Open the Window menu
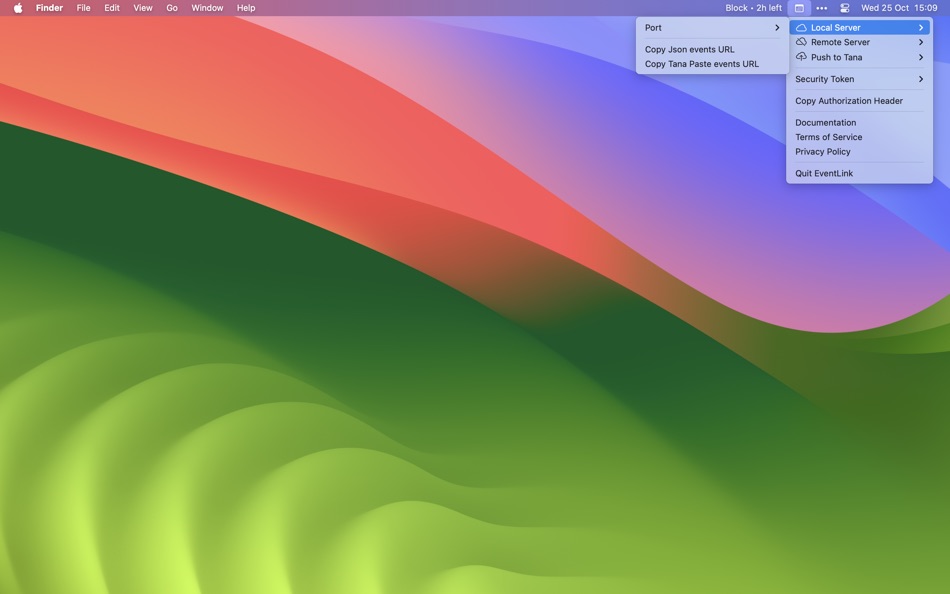 [207, 8]
